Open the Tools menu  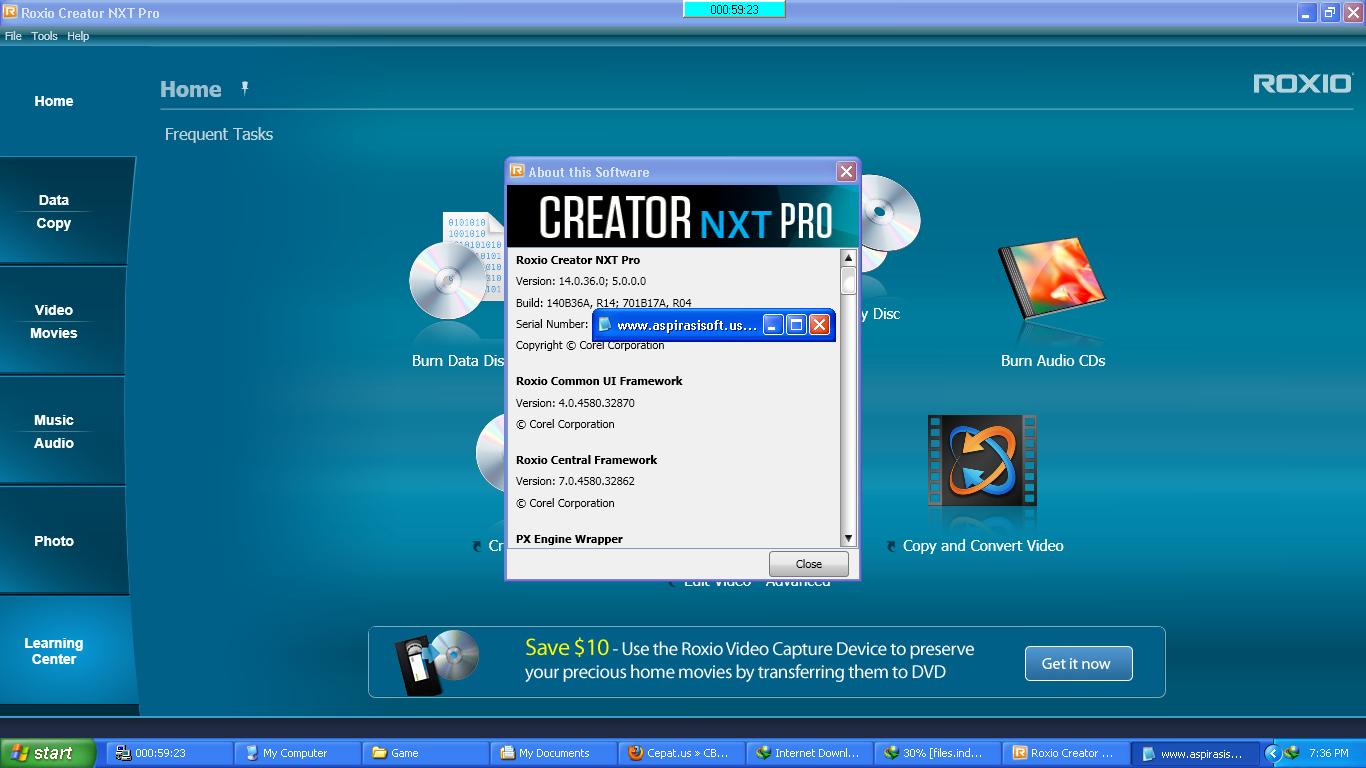pyautogui.click(x=44, y=36)
